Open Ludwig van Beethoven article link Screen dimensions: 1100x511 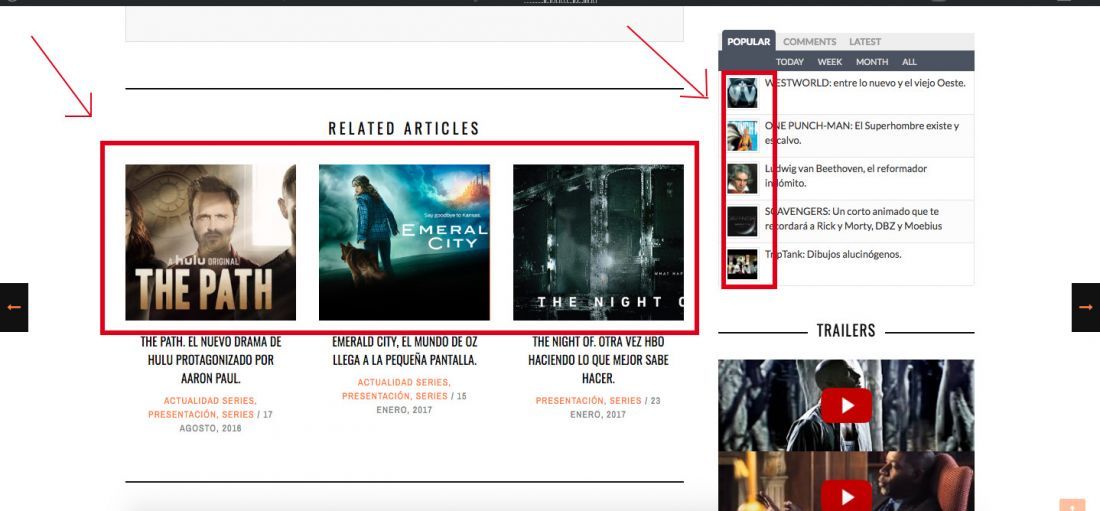846,175
